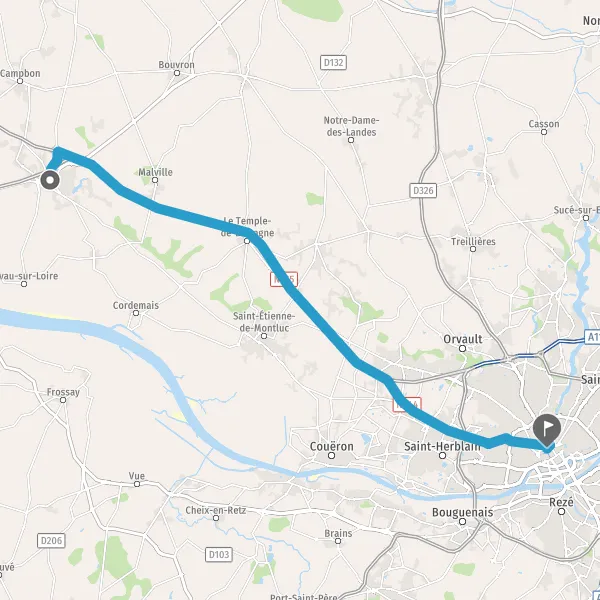Viewport: 600px width, 600px height.
Task: Click the Malville town marker
Action: click(x=155, y=180)
